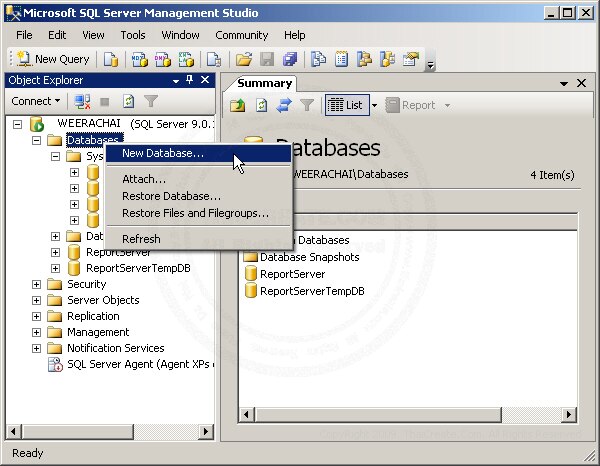Close the Summary tab pane
This screenshot has width=600, height=466.
tap(582, 83)
